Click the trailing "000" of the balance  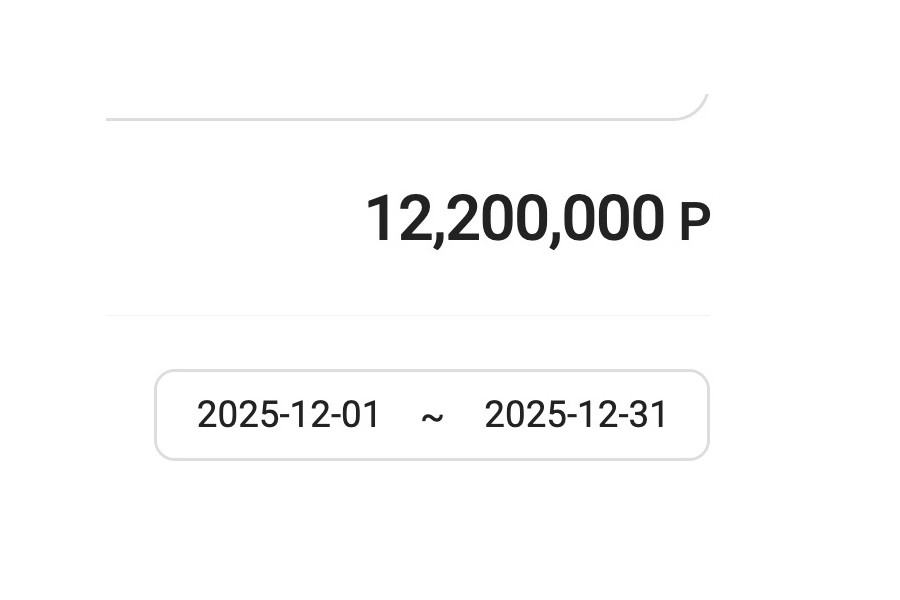tap(614, 220)
